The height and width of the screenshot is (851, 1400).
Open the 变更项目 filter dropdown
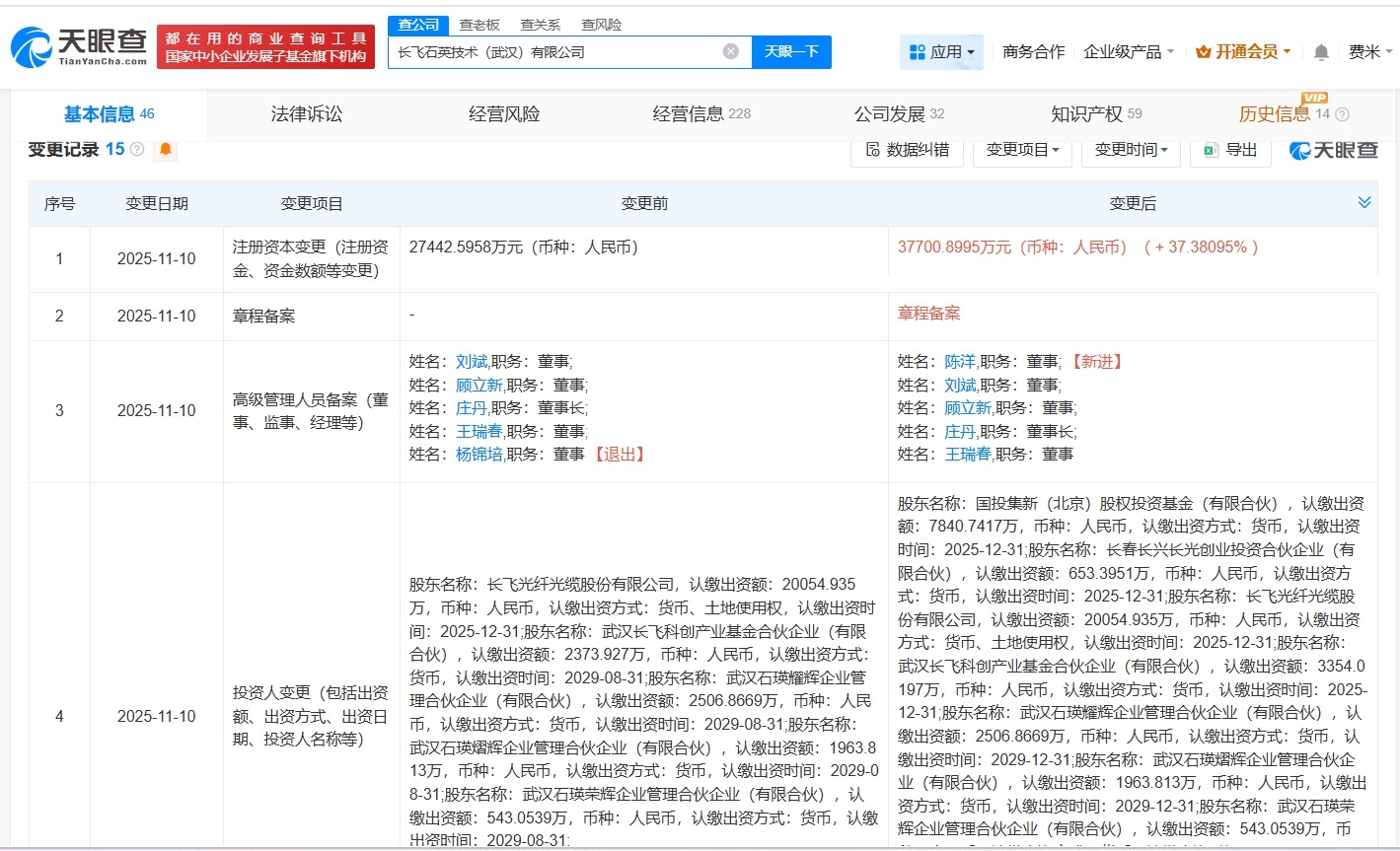pyautogui.click(x=1022, y=151)
